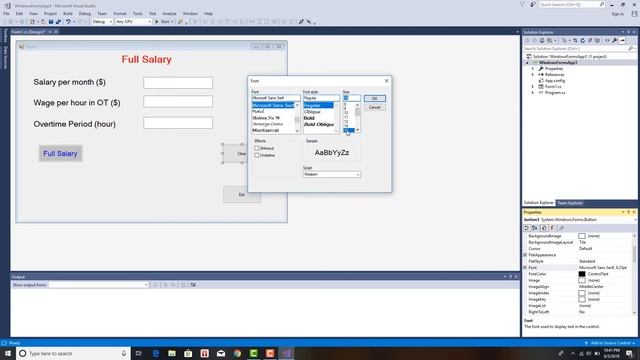The height and width of the screenshot is (360, 640).
Task: Open the Format menu
Action: click(x=120, y=13)
